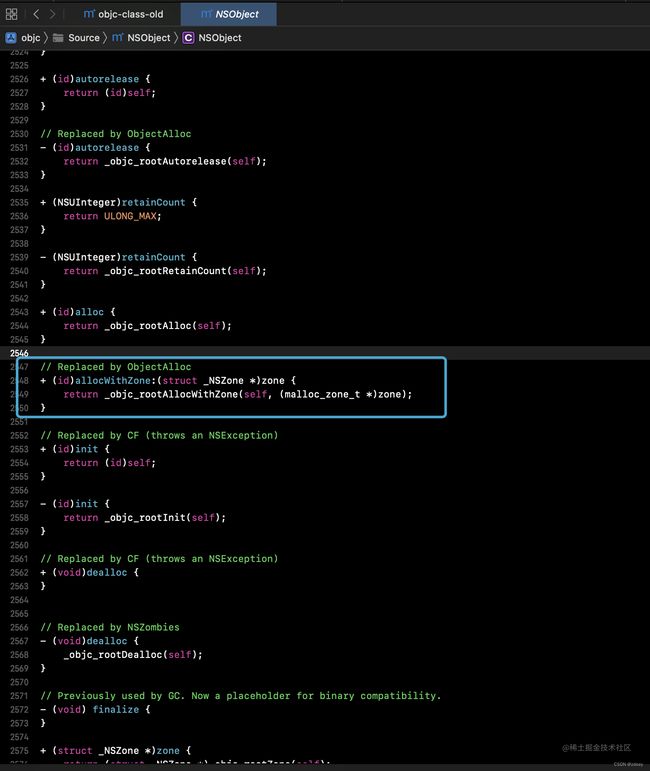Click the retainCount class method on line 2535
650x771 pixels.
(153, 203)
